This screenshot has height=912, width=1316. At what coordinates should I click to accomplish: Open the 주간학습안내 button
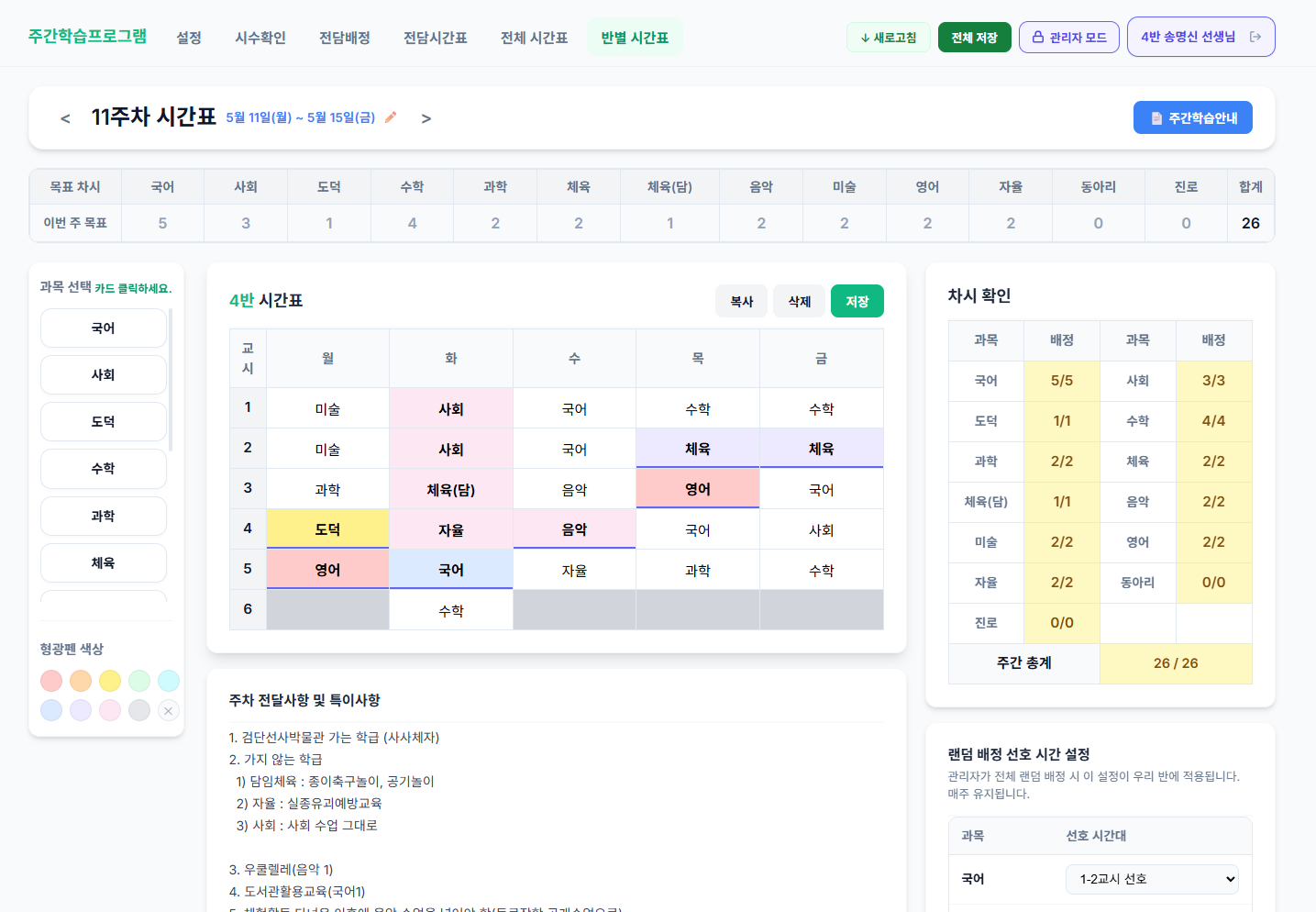tap(1193, 117)
